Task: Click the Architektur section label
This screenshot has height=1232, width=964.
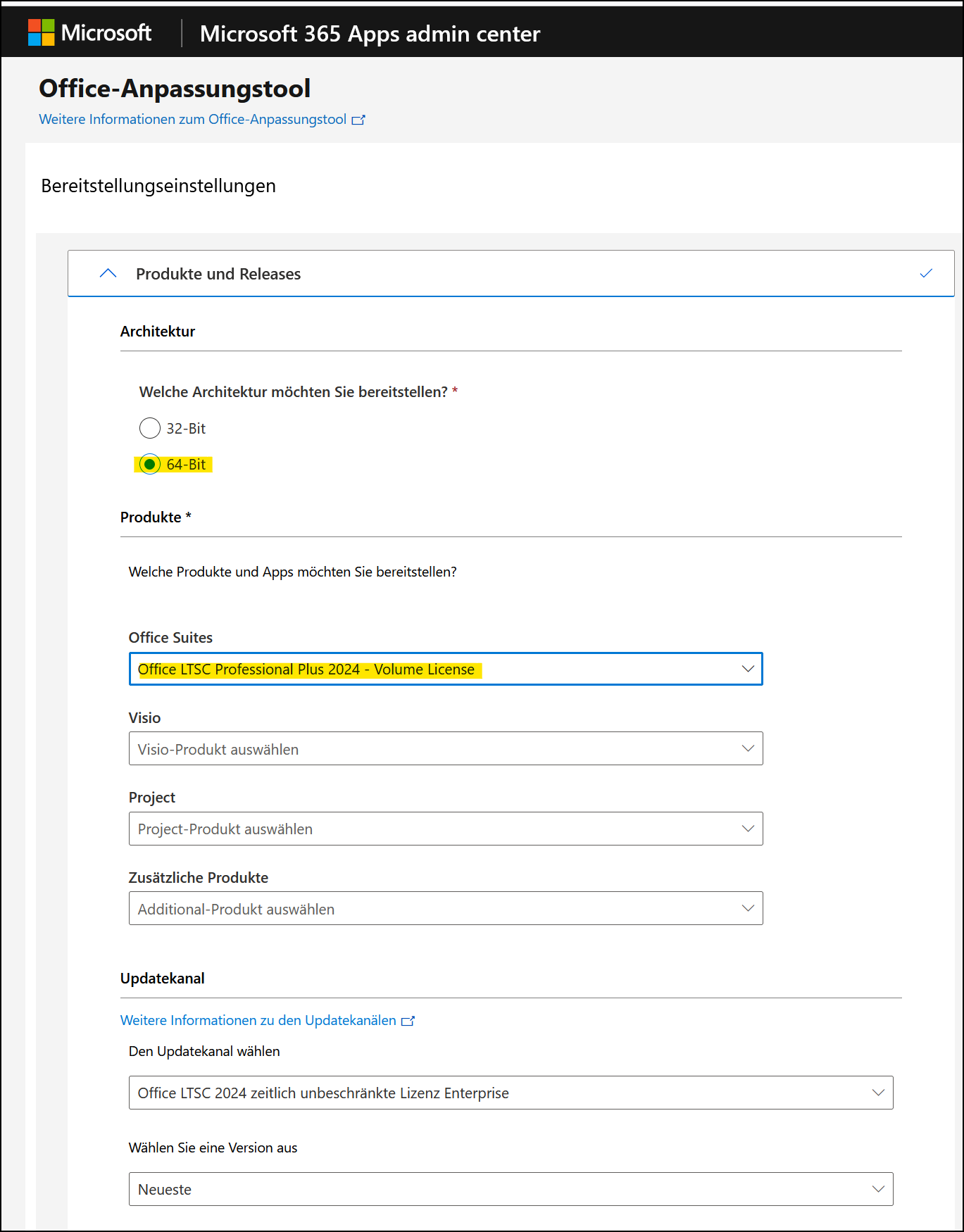Action: coord(158,332)
